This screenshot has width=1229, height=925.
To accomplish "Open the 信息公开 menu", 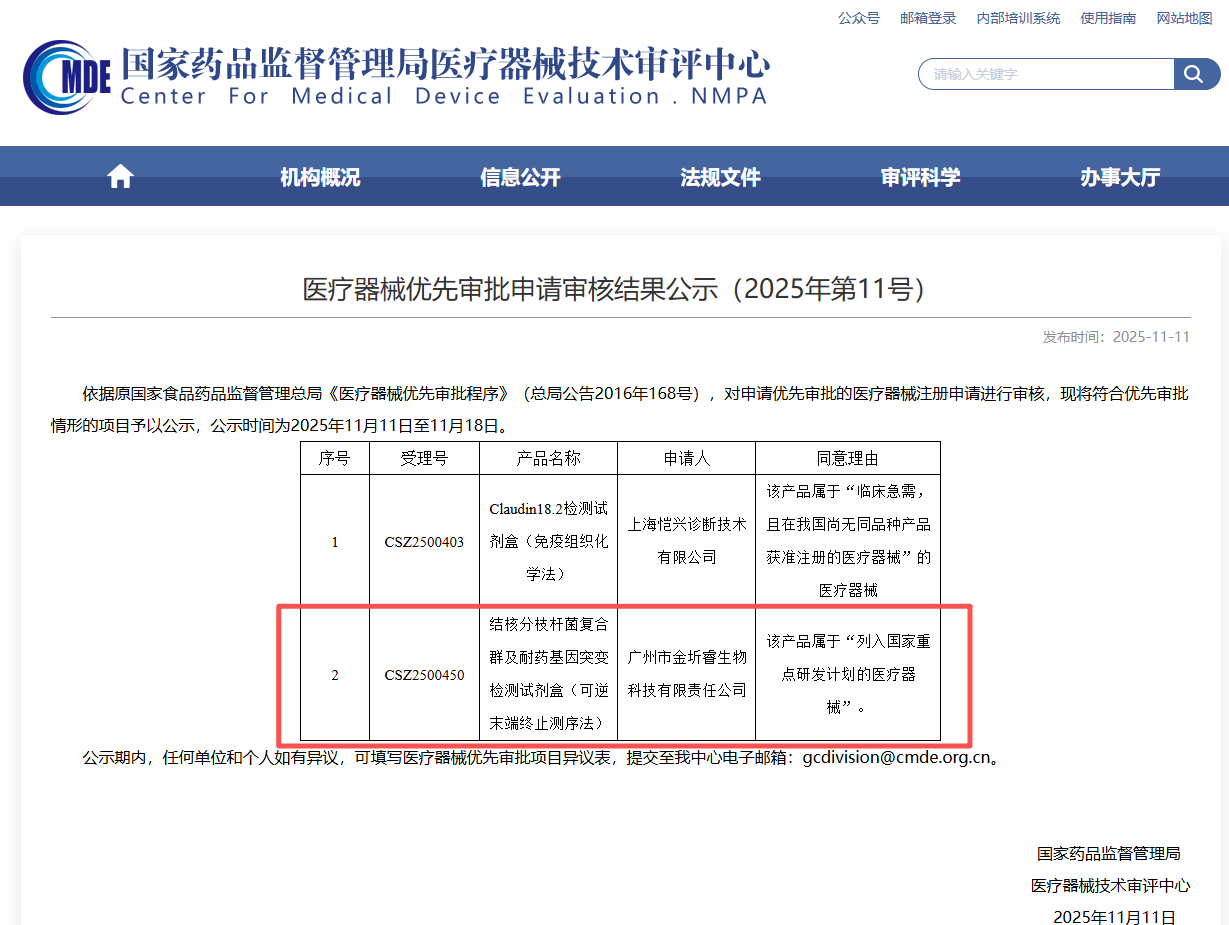I will point(520,177).
